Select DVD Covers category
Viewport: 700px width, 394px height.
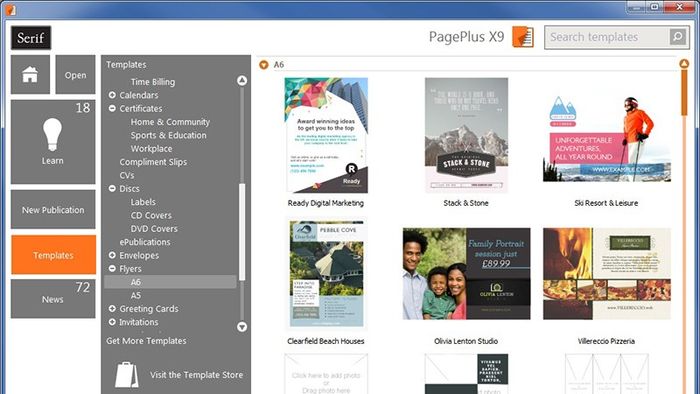154,229
